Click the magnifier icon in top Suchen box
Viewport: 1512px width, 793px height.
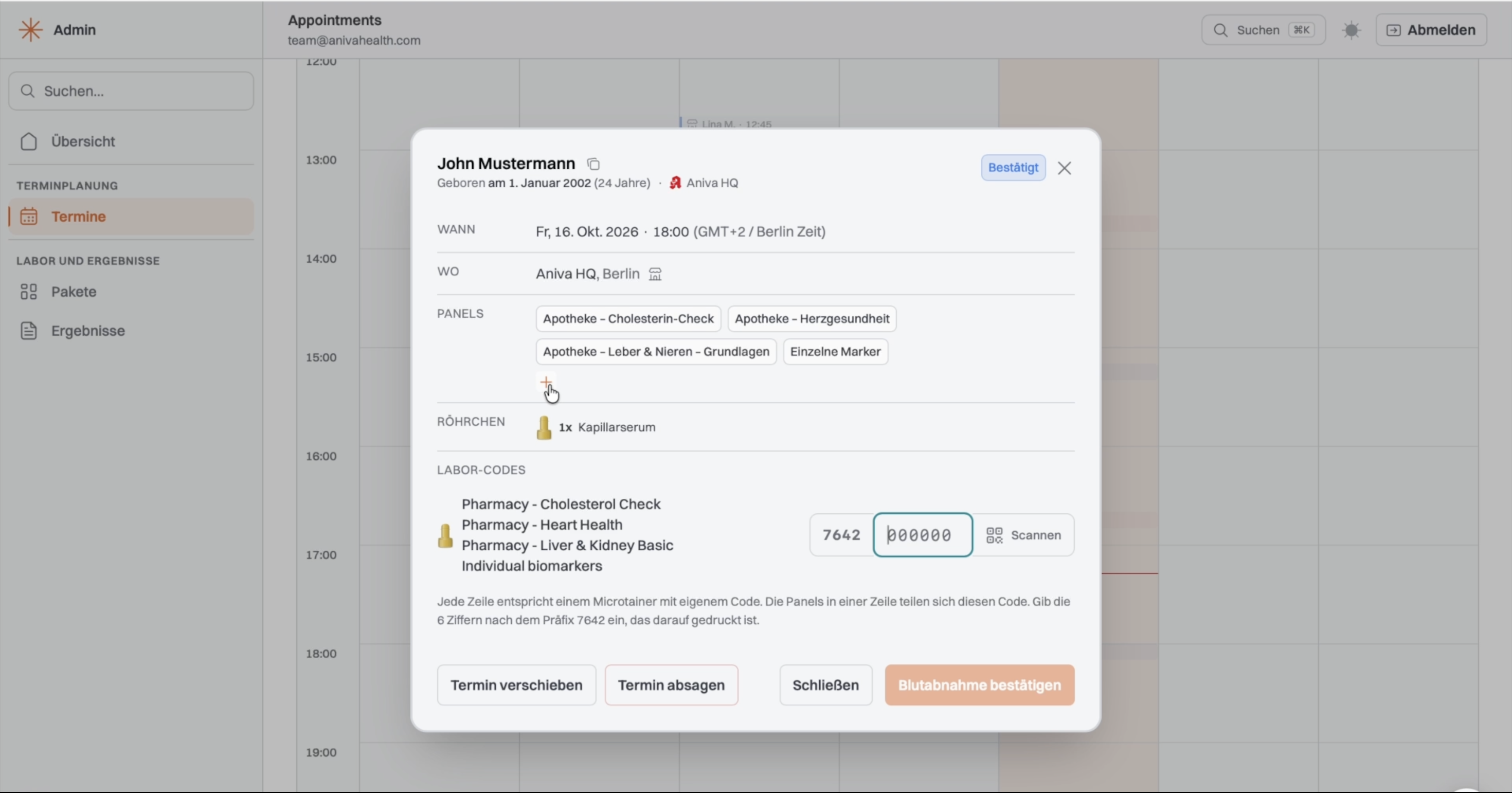[x=1220, y=30]
